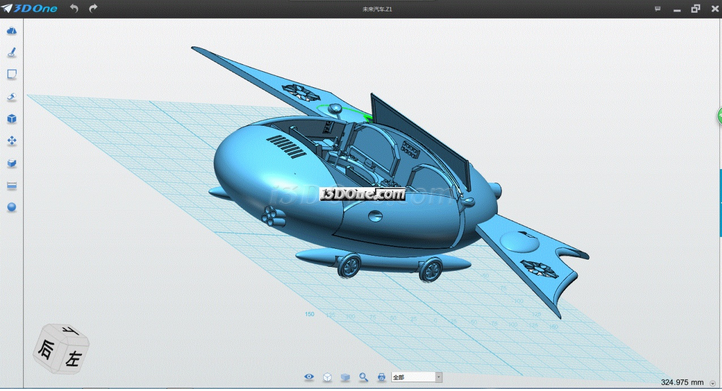722x391 pixels.
Task: Select the measure distance tool
Action: click(x=12, y=186)
